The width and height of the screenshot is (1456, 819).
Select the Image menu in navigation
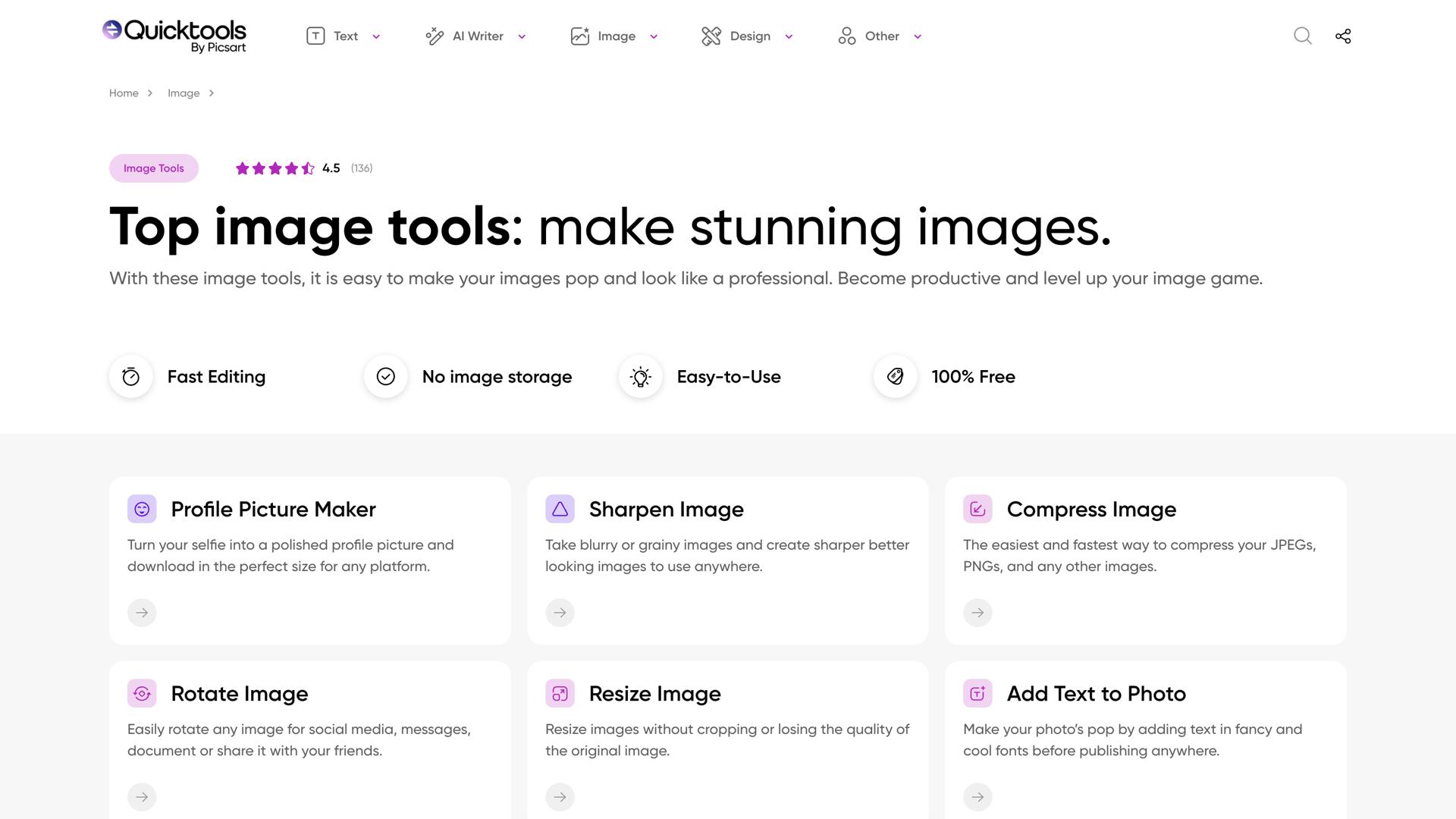617,36
